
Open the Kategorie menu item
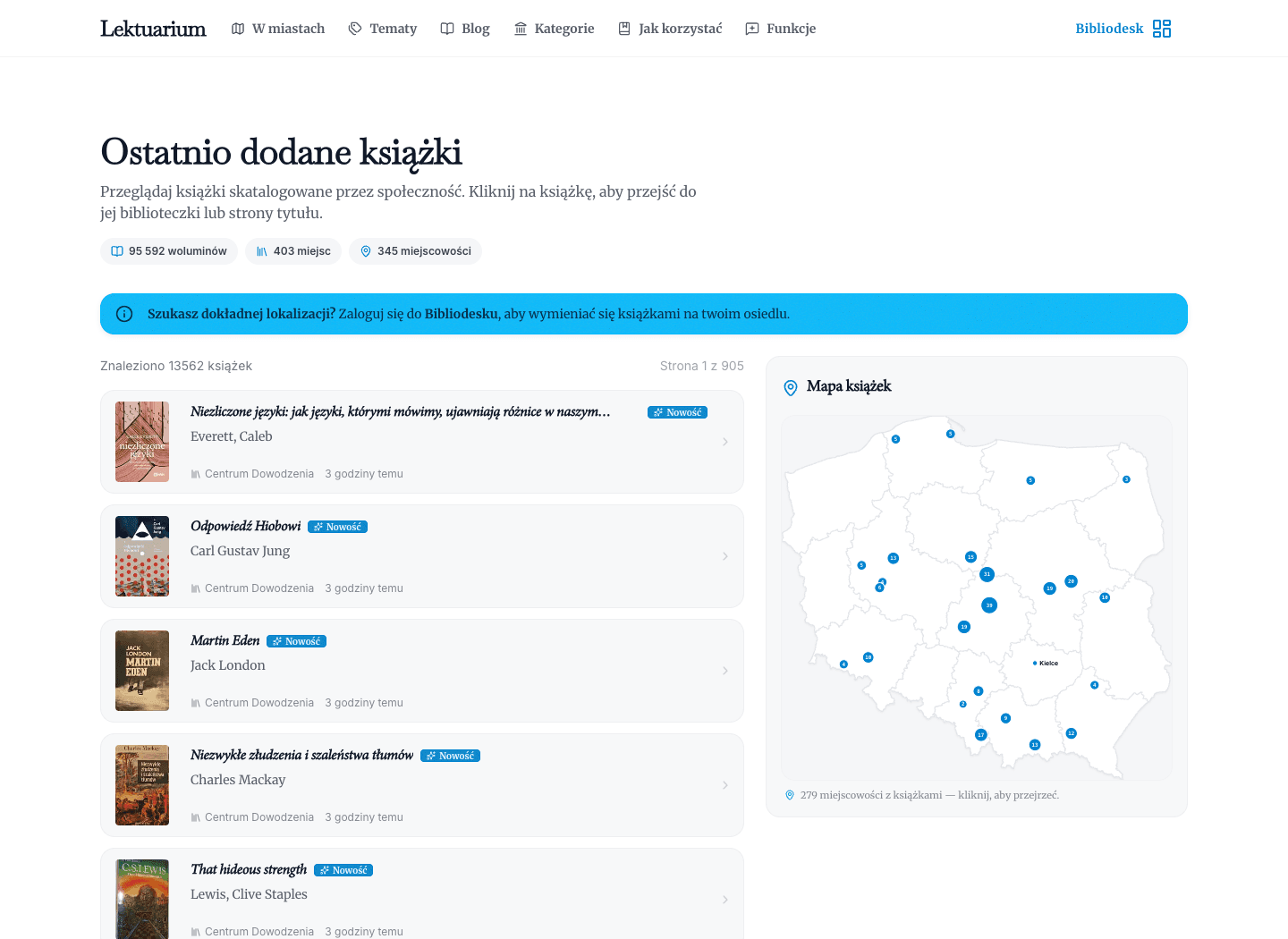(554, 29)
